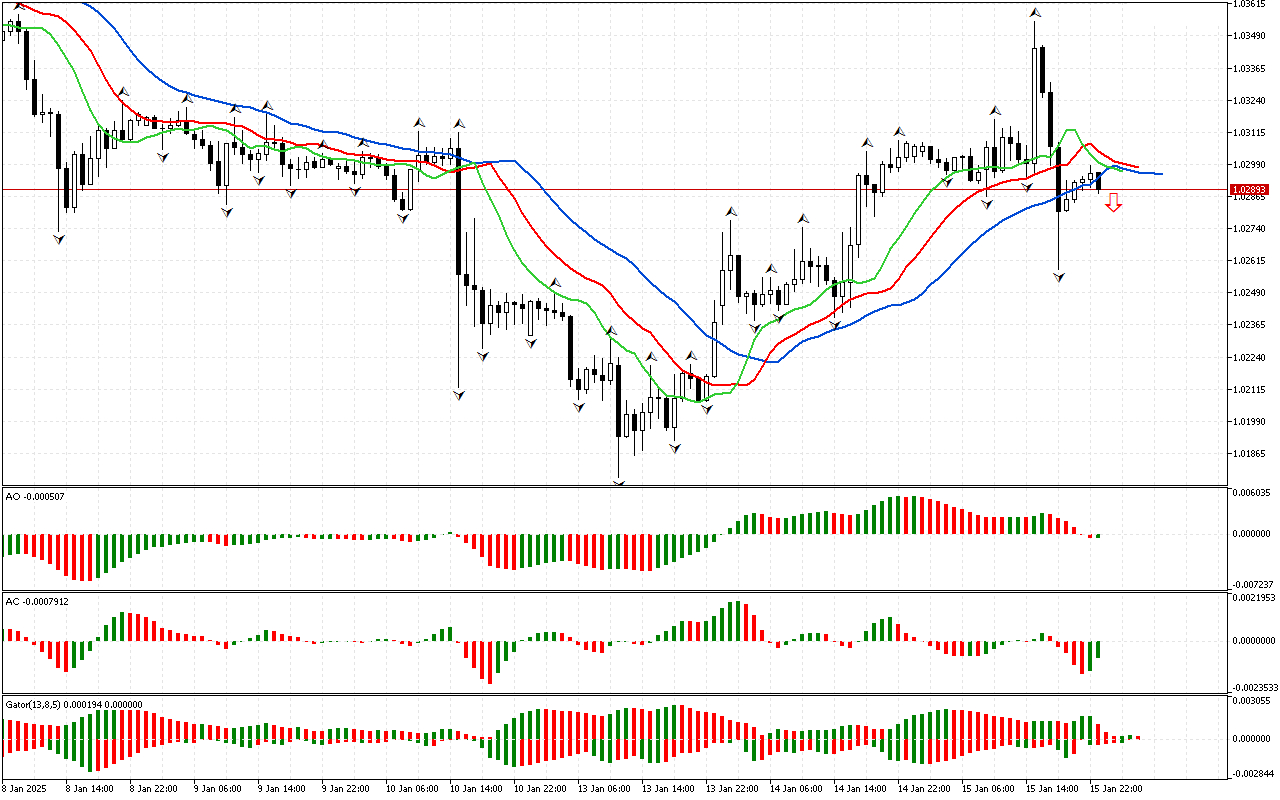The image size is (1280, 800).
Task: Click the 13 Jan 06:00 time label
Action: (x=604, y=788)
